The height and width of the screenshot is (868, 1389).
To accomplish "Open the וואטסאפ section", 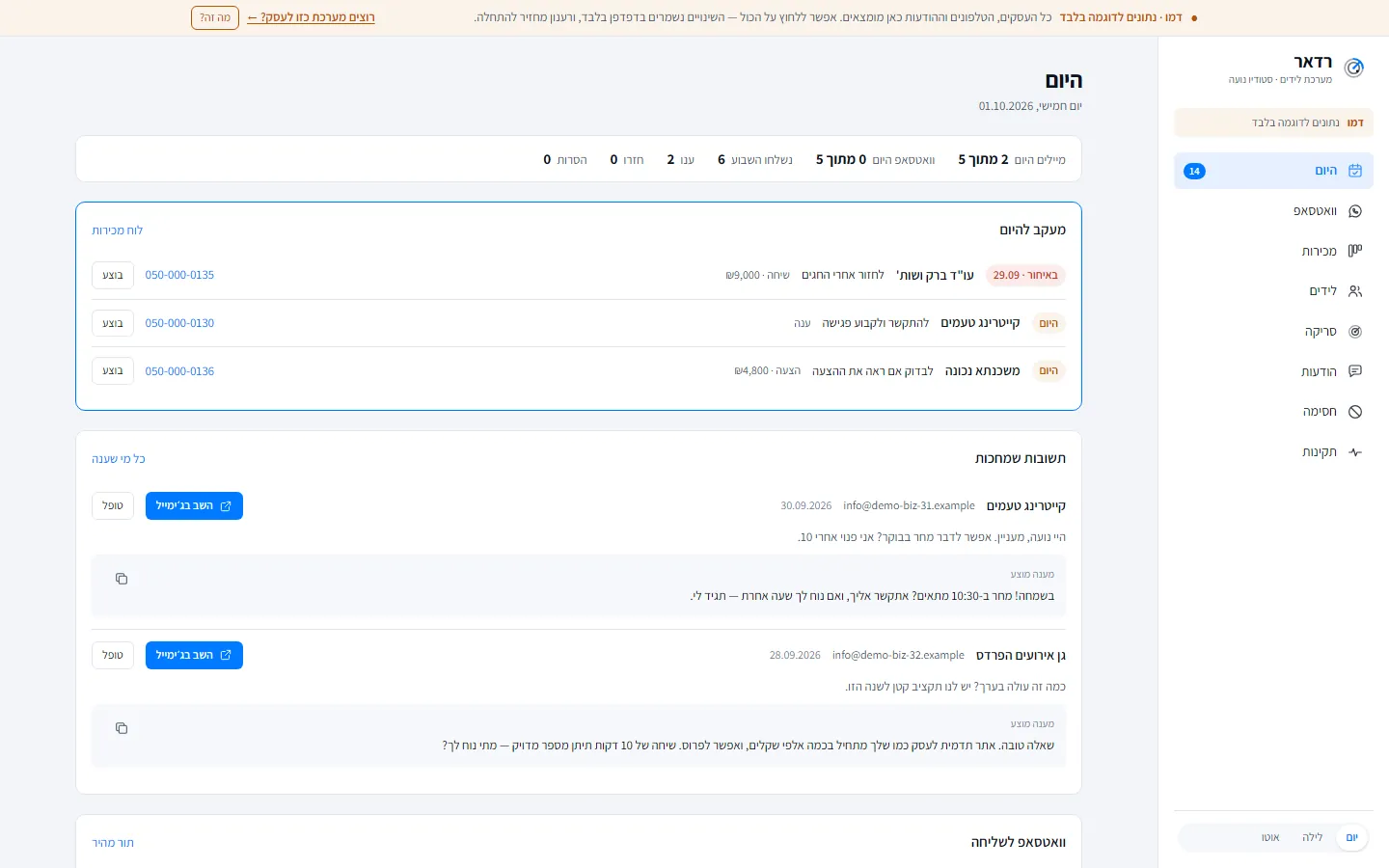I will [x=1273, y=211].
